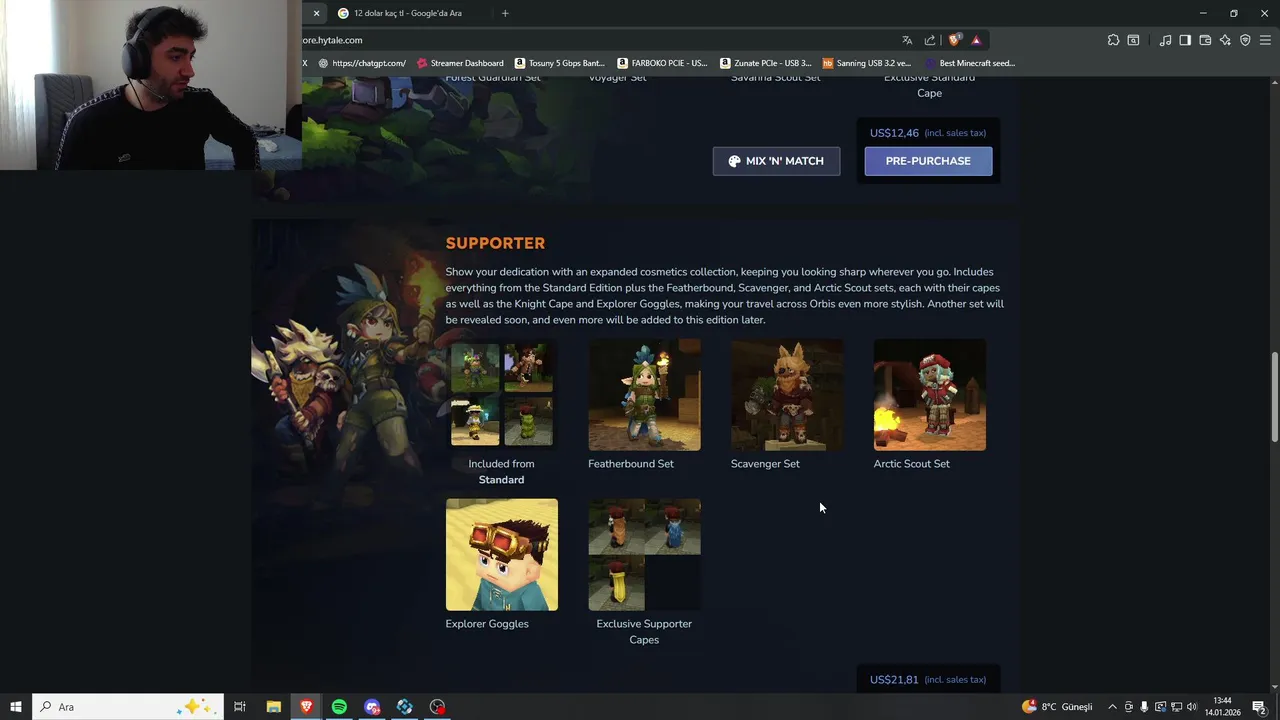Open the Featherbound Set thumbnail
Image resolution: width=1280 pixels, height=720 pixels.
644,395
